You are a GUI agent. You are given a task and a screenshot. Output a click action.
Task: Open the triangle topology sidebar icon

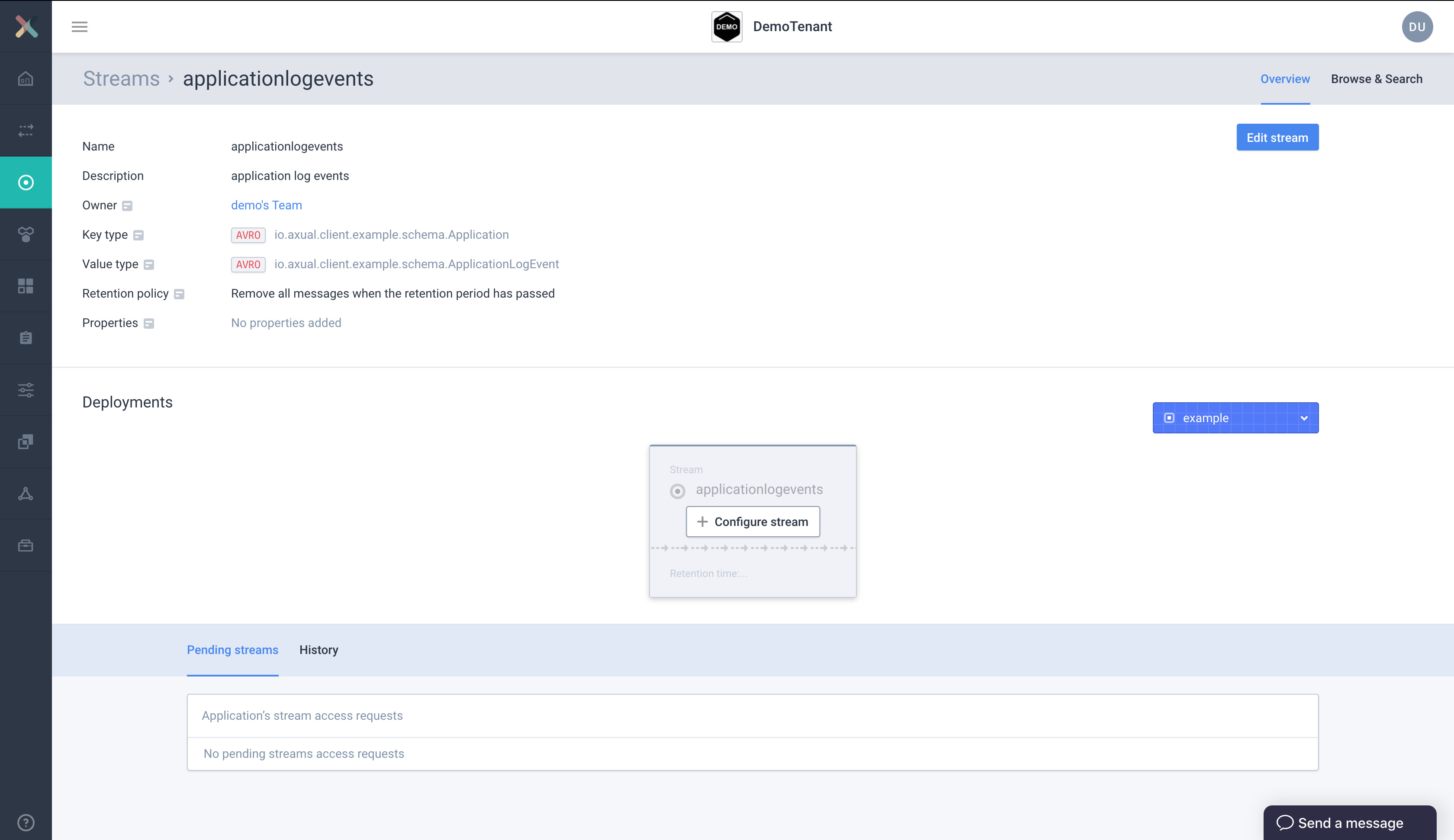click(26, 494)
